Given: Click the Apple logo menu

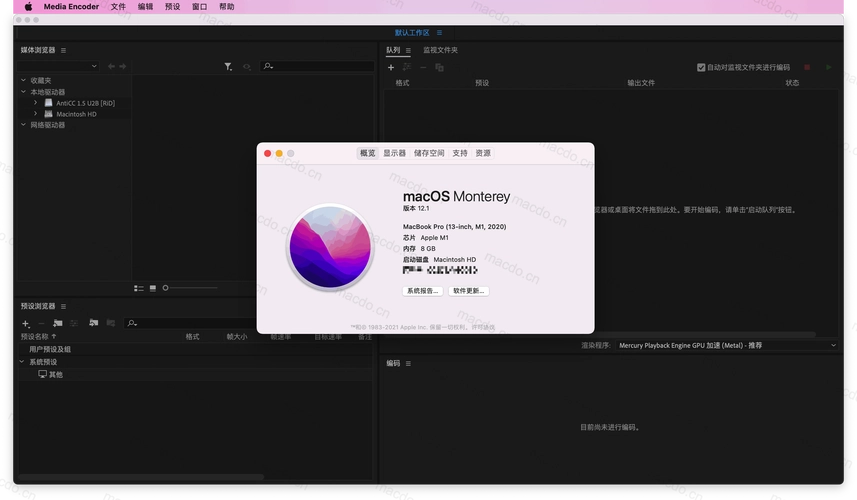Looking at the screenshot, I should 28,7.
